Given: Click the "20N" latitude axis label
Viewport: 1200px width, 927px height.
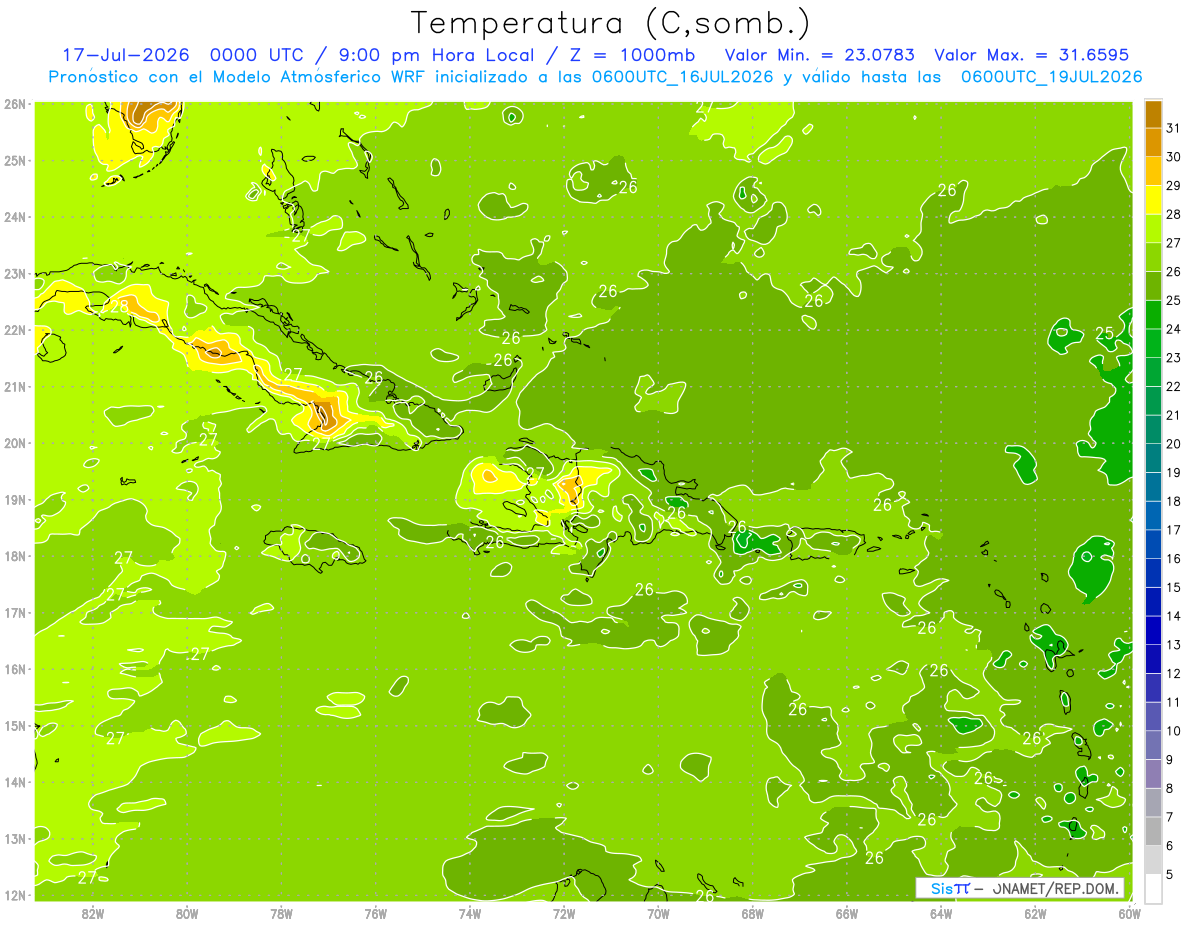Looking at the screenshot, I should click(x=14, y=443).
